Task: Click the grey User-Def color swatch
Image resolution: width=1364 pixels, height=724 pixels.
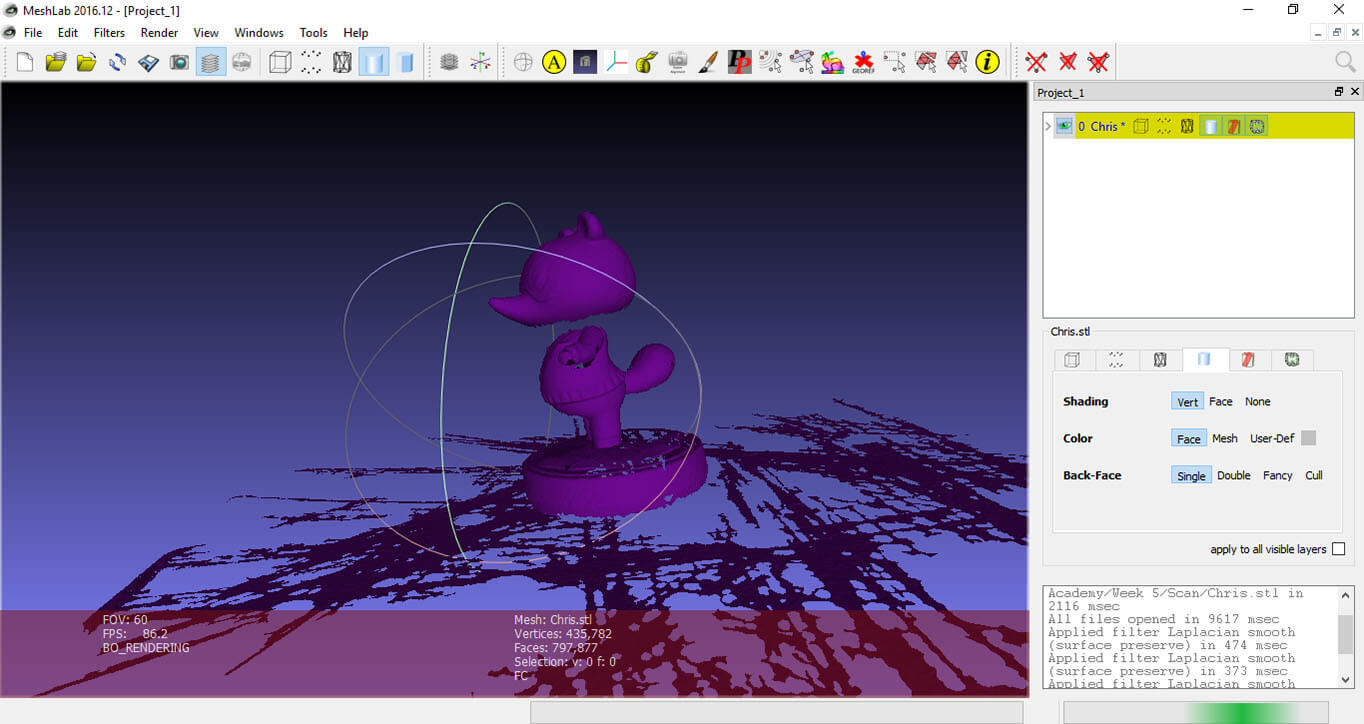Action: point(1308,438)
